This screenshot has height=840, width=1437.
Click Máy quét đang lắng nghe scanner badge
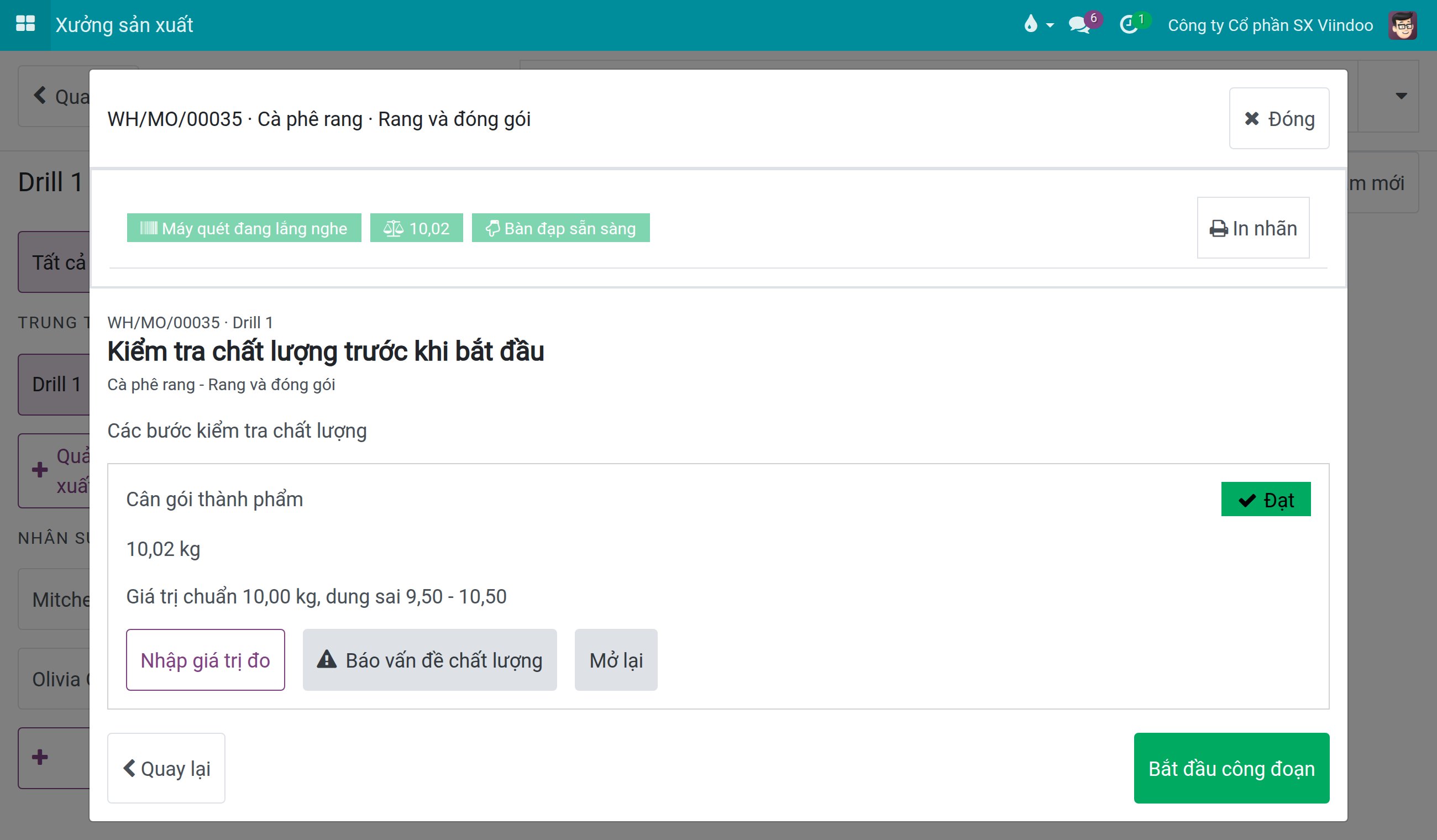coord(244,228)
